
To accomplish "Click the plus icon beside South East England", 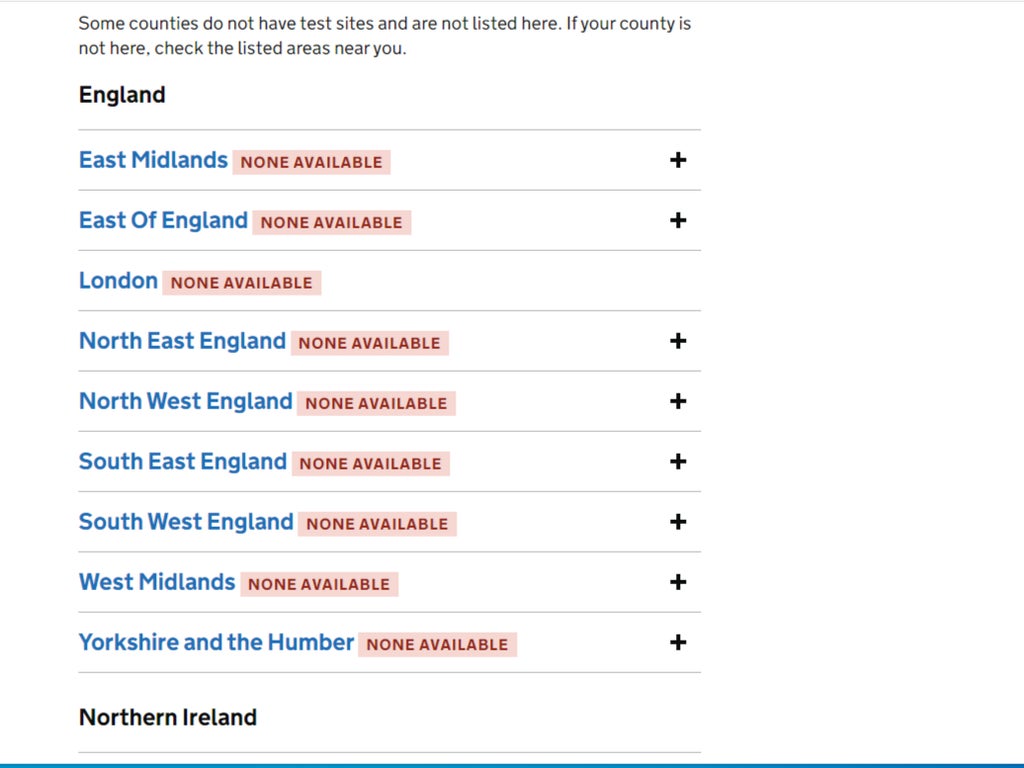I will coord(678,461).
